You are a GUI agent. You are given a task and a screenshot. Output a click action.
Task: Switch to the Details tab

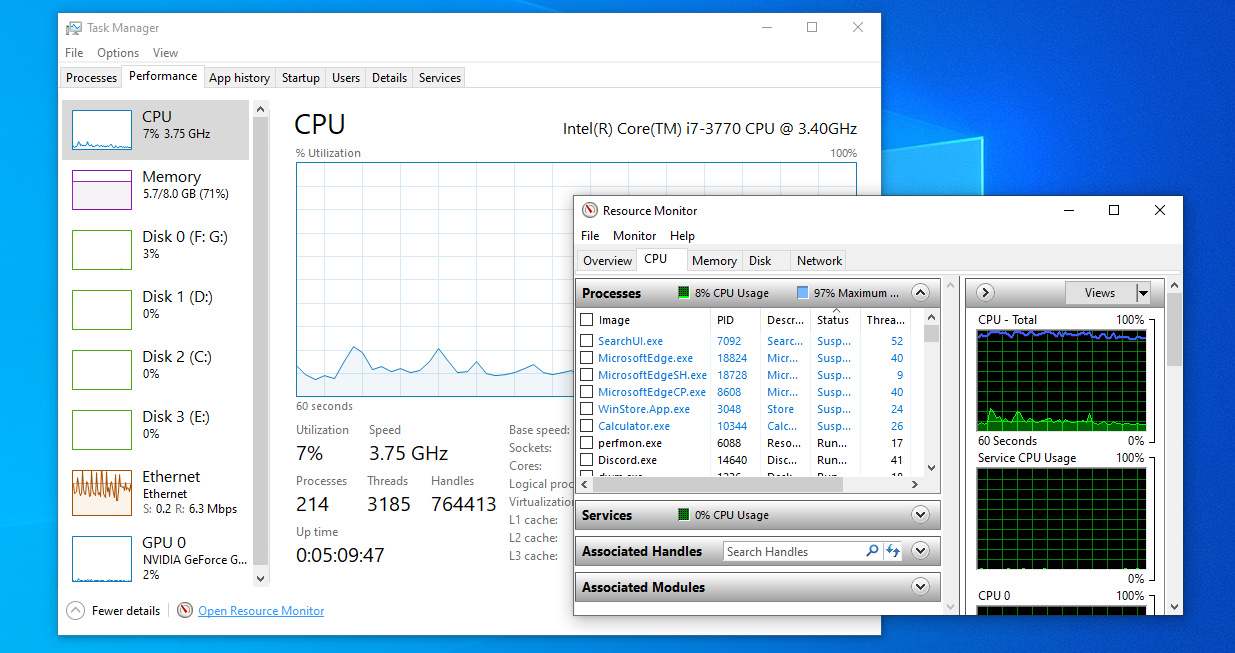pyautogui.click(x=389, y=78)
